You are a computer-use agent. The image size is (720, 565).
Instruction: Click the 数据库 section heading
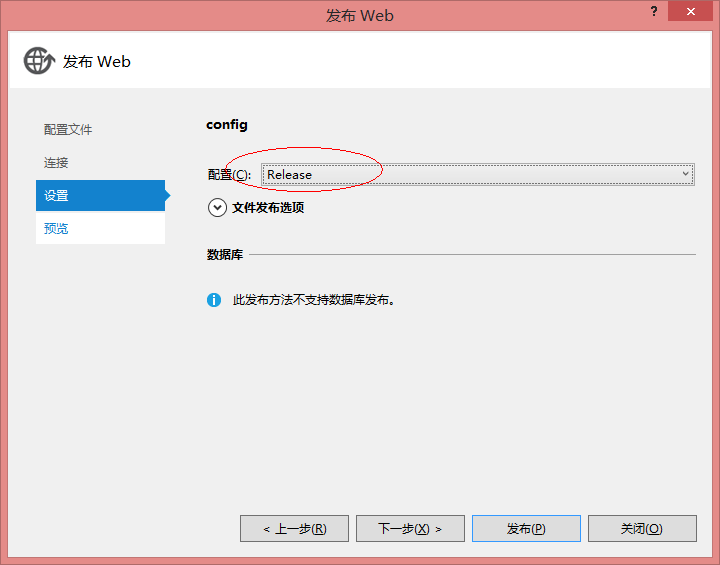225,254
